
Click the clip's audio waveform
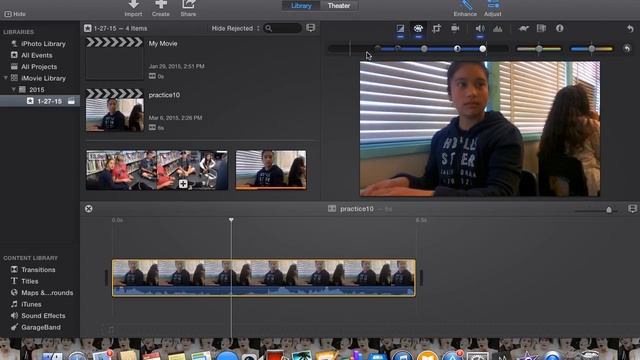pyautogui.click(x=264, y=291)
